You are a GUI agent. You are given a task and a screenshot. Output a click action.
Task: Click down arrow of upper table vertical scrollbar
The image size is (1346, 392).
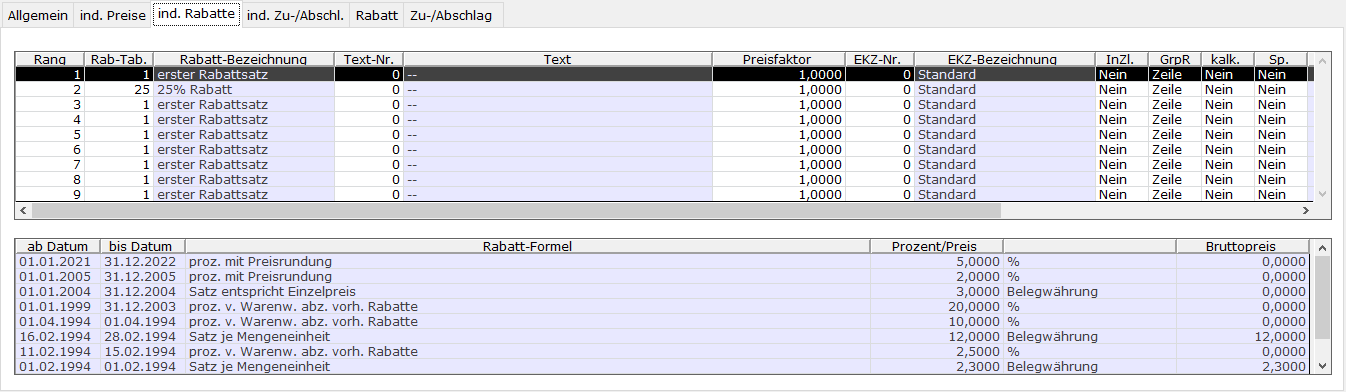point(1323,194)
